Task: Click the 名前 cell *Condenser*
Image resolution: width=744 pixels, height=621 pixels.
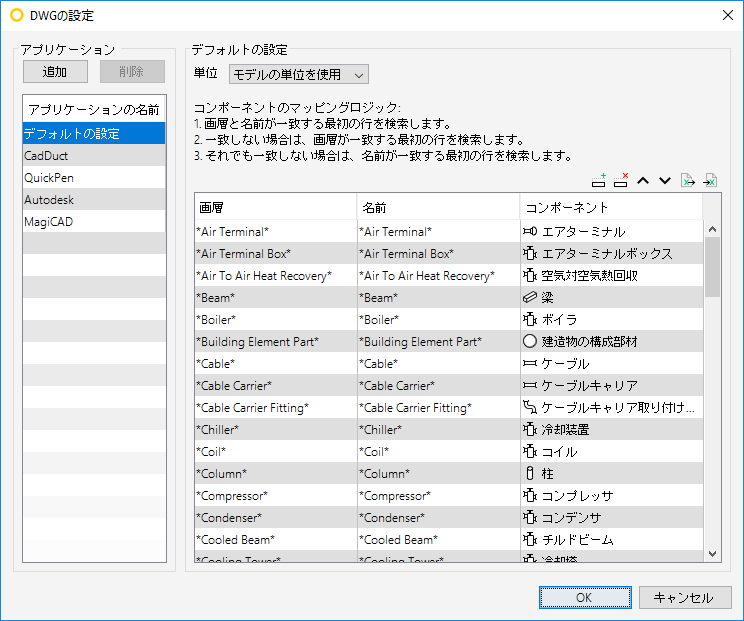Action: coord(438,518)
